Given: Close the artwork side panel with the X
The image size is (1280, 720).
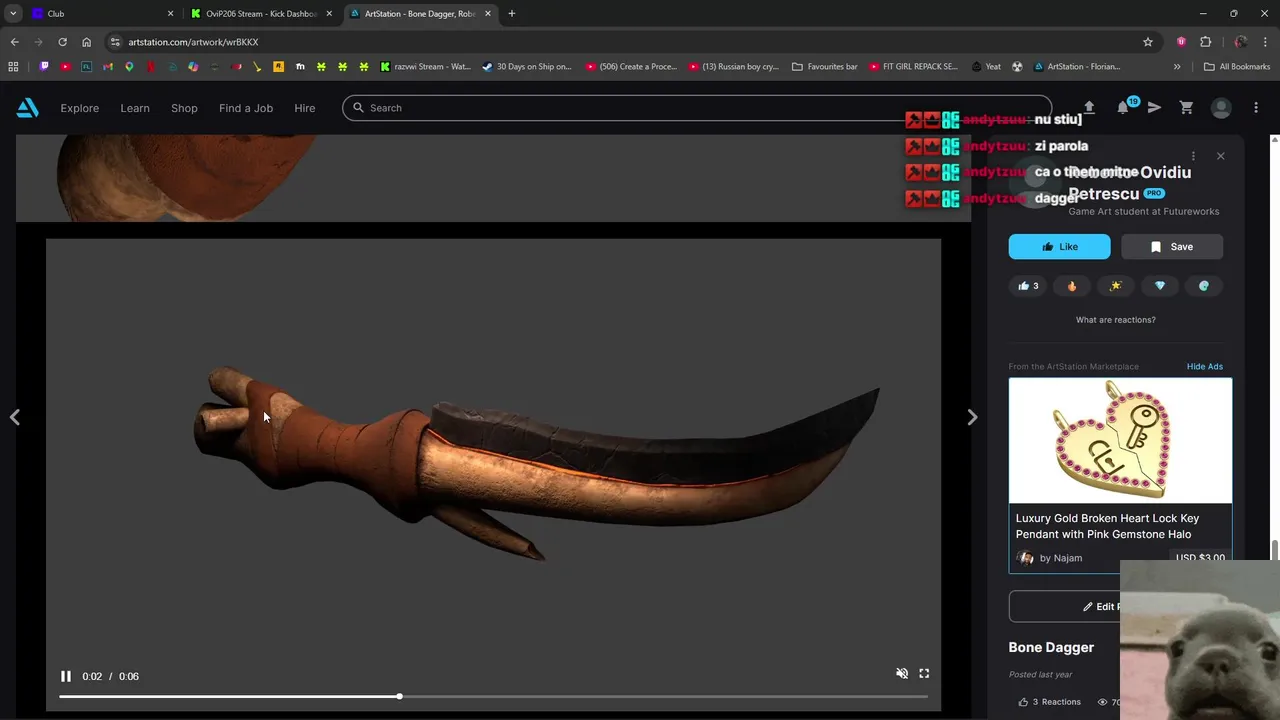Looking at the screenshot, I should pos(1220,156).
